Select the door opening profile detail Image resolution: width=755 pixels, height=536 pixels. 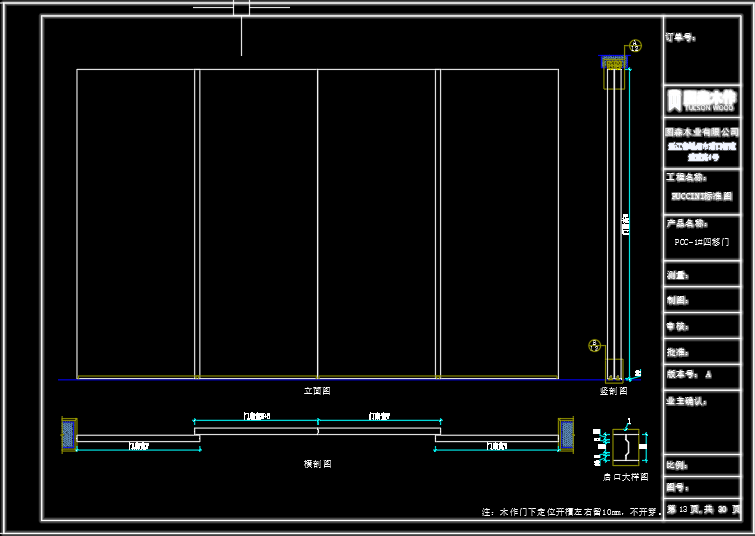click(x=626, y=446)
